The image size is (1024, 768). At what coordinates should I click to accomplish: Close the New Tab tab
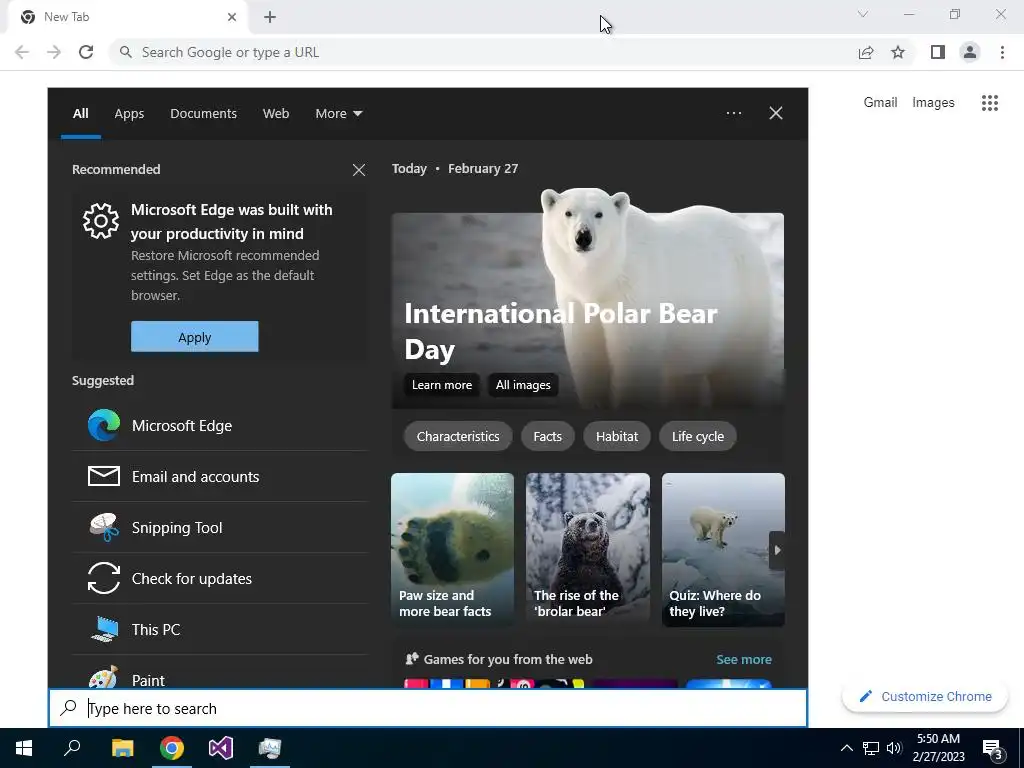(x=232, y=17)
